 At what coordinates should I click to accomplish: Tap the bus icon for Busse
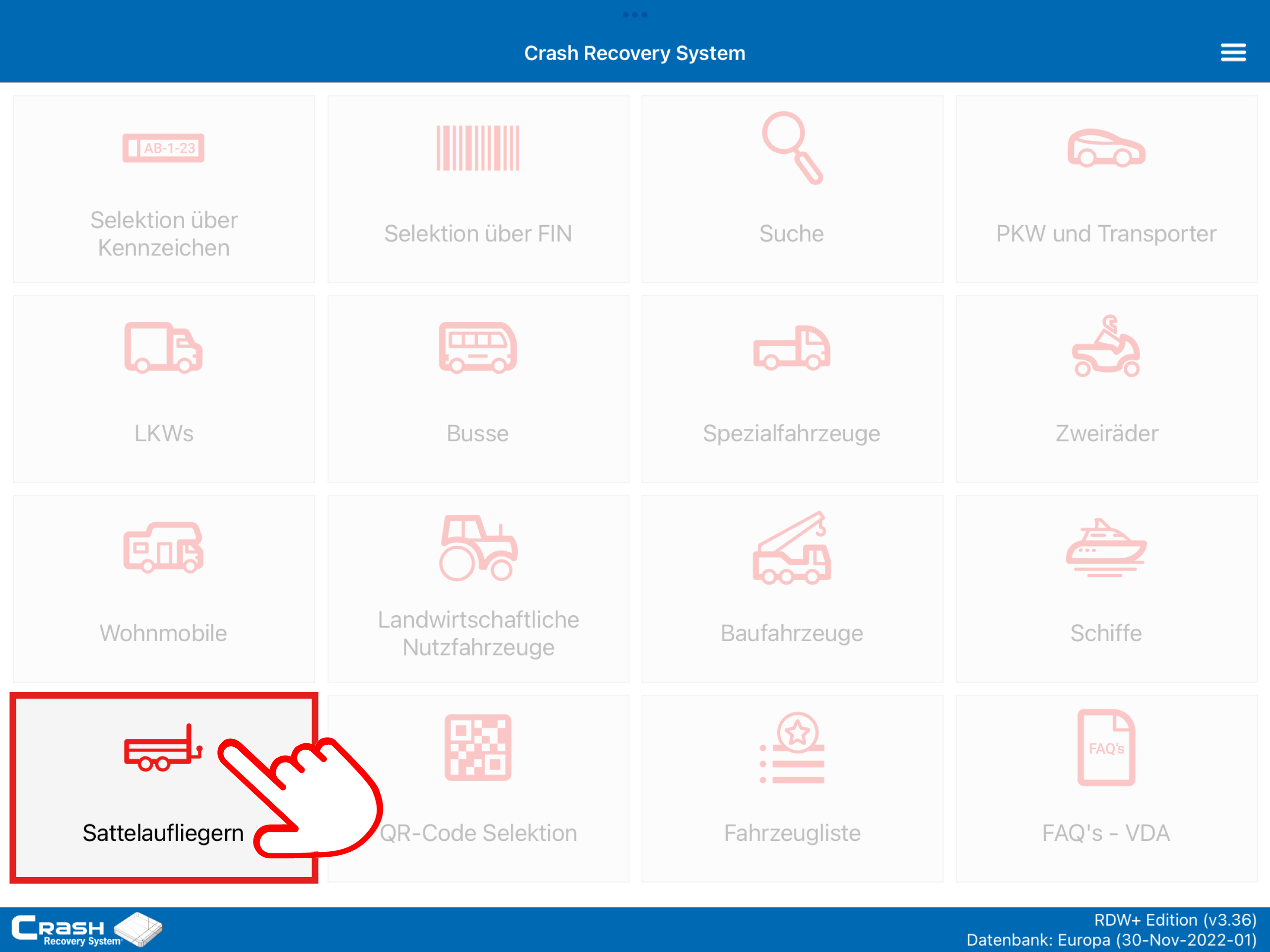coord(478,348)
